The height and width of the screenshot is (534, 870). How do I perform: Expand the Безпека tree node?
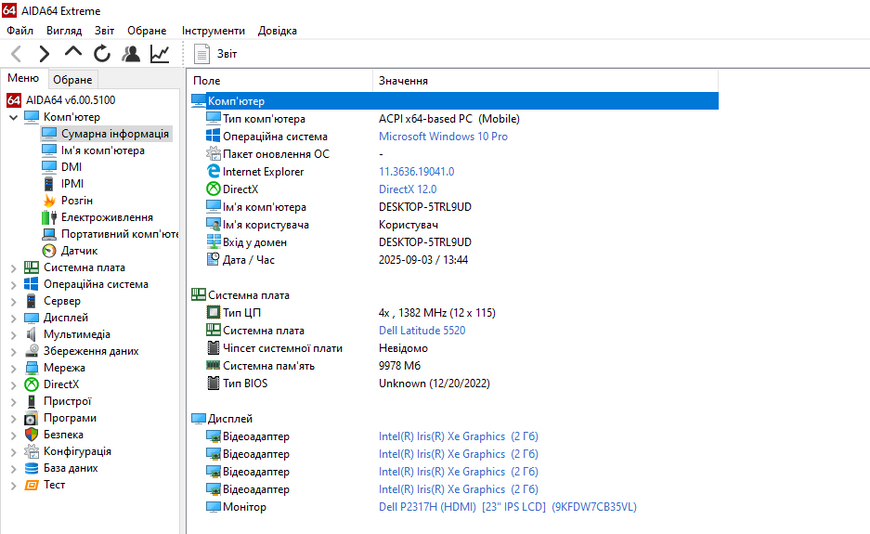tap(13, 435)
